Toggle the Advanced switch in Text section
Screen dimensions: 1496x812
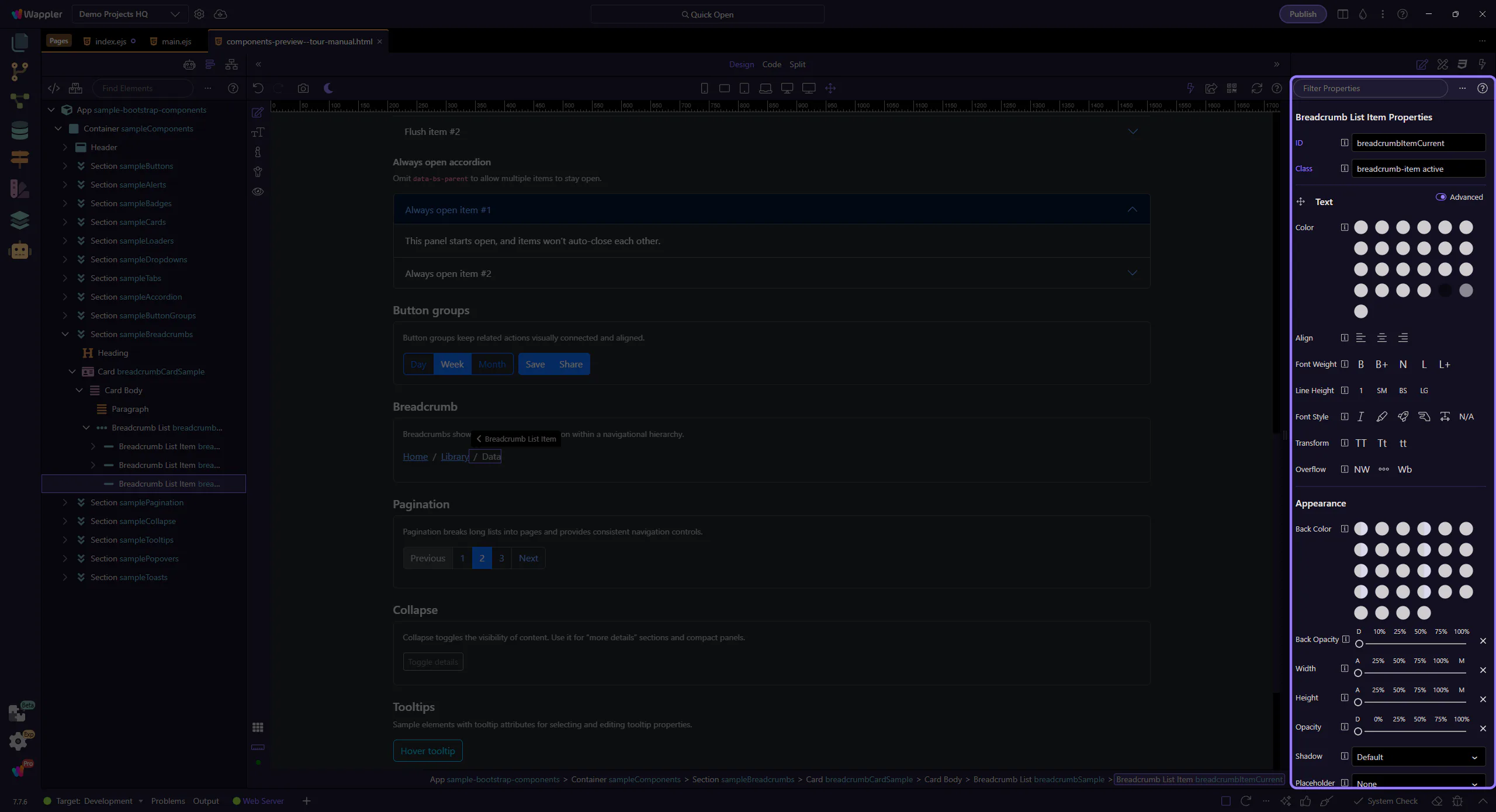[1441, 197]
